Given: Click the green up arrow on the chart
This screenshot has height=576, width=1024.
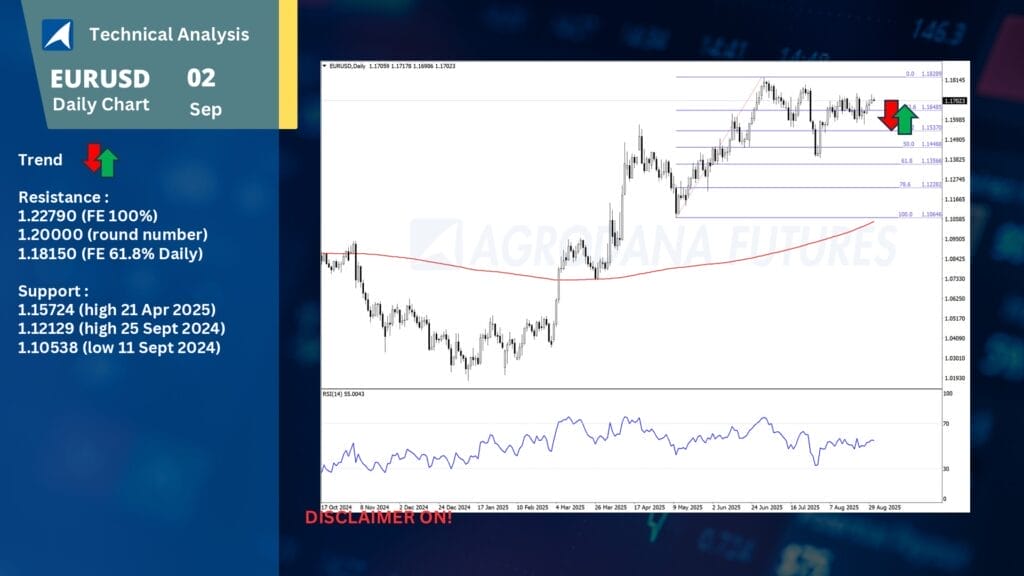Looking at the screenshot, I should [905, 120].
